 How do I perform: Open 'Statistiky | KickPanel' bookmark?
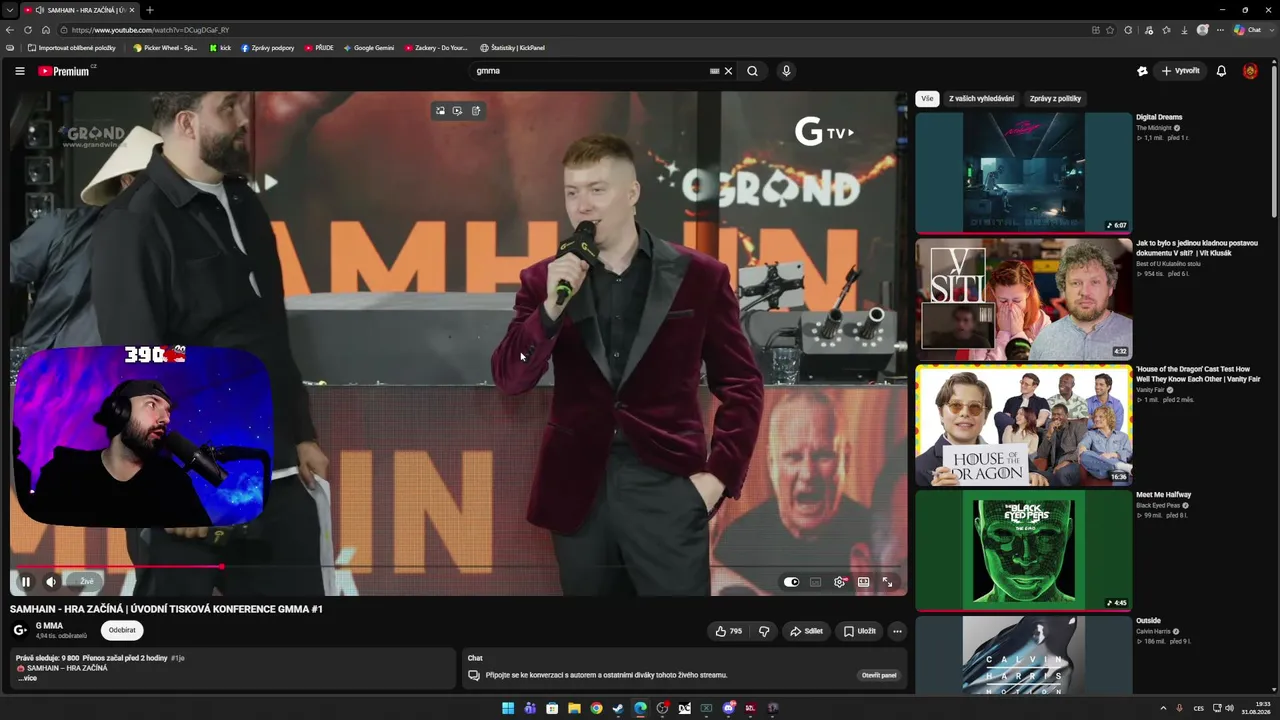(x=512, y=48)
